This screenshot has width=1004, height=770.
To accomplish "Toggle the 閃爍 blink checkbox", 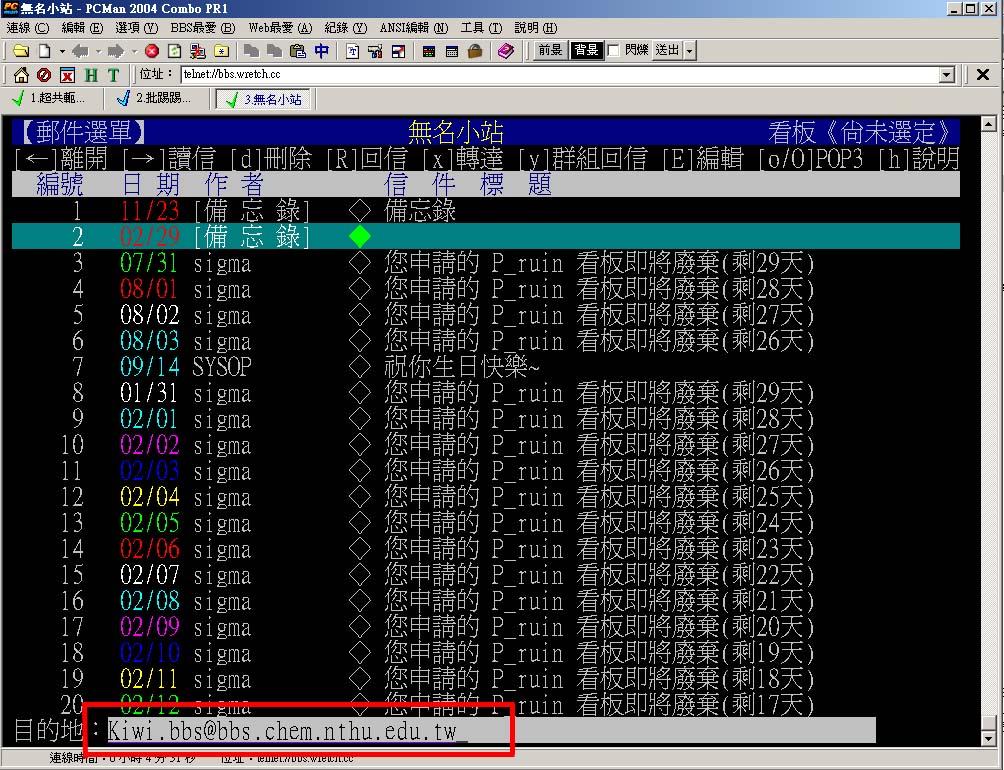I will tap(614, 50).
